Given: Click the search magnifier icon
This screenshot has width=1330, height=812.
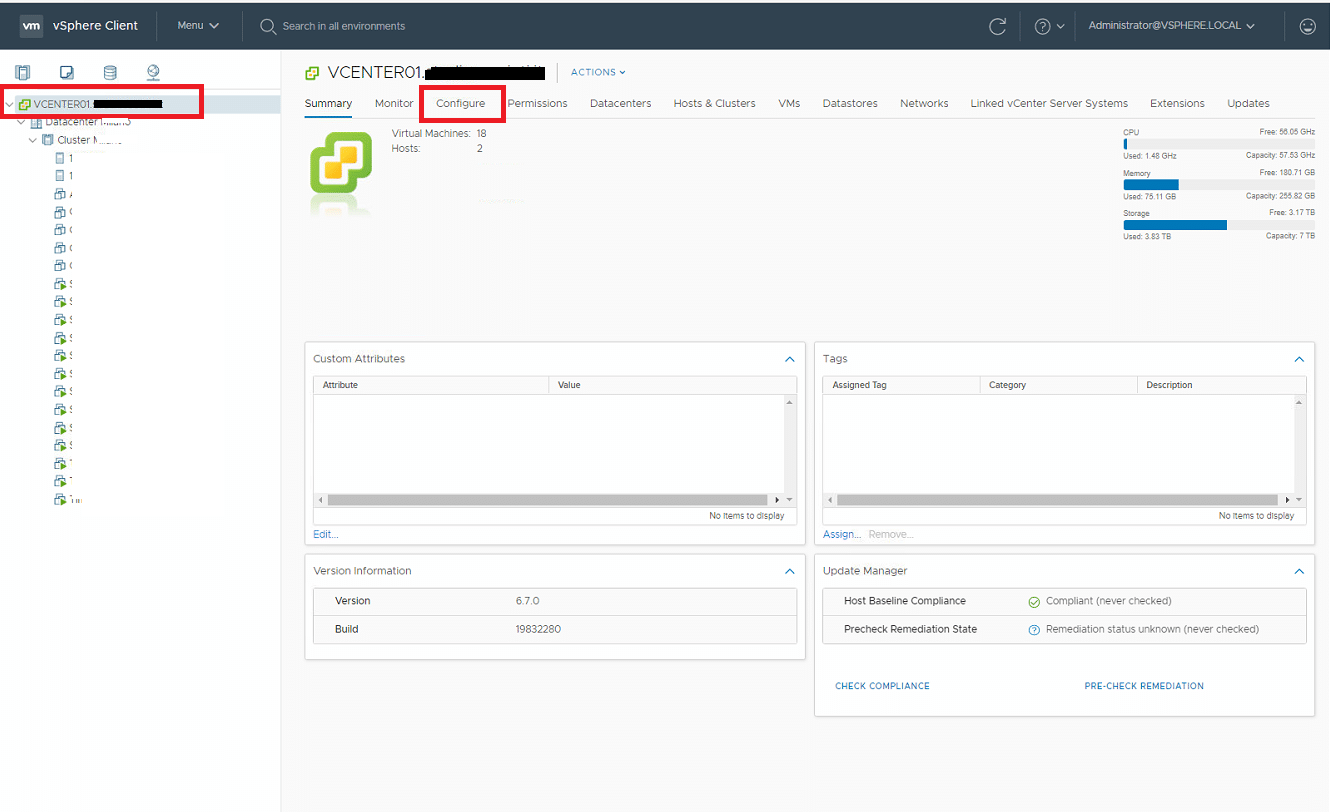Looking at the screenshot, I should pos(268,27).
